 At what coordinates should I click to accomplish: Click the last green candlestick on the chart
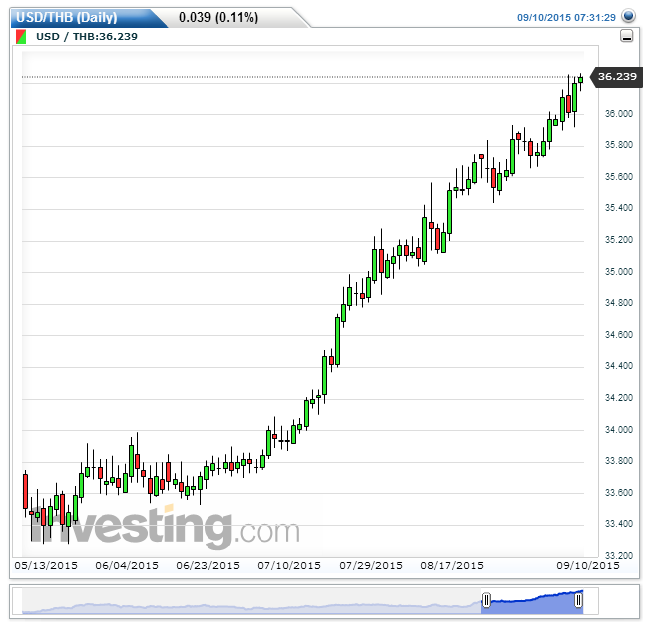point(580,79)
